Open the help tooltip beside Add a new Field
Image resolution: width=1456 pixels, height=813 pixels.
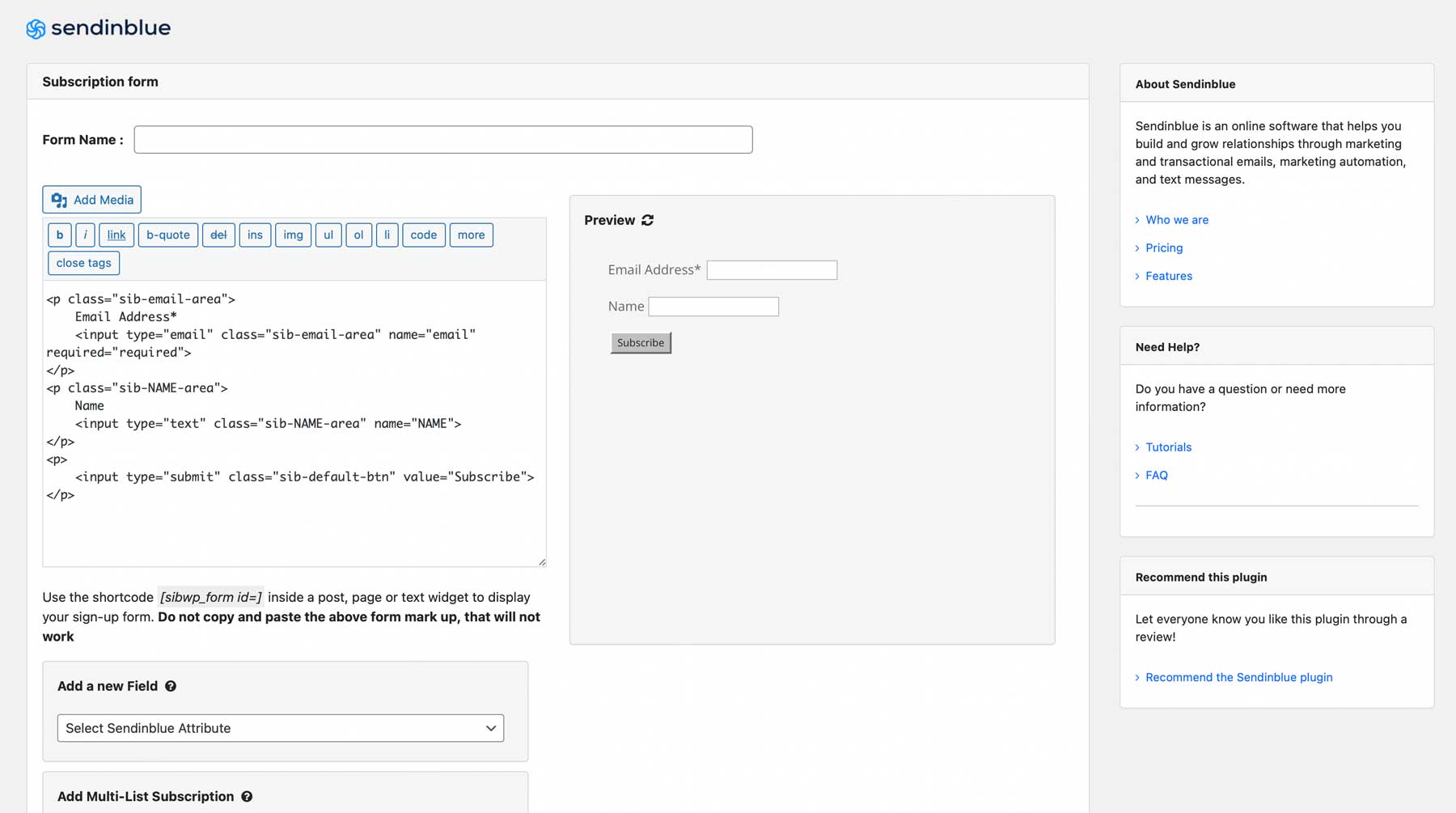click(171, 686)
